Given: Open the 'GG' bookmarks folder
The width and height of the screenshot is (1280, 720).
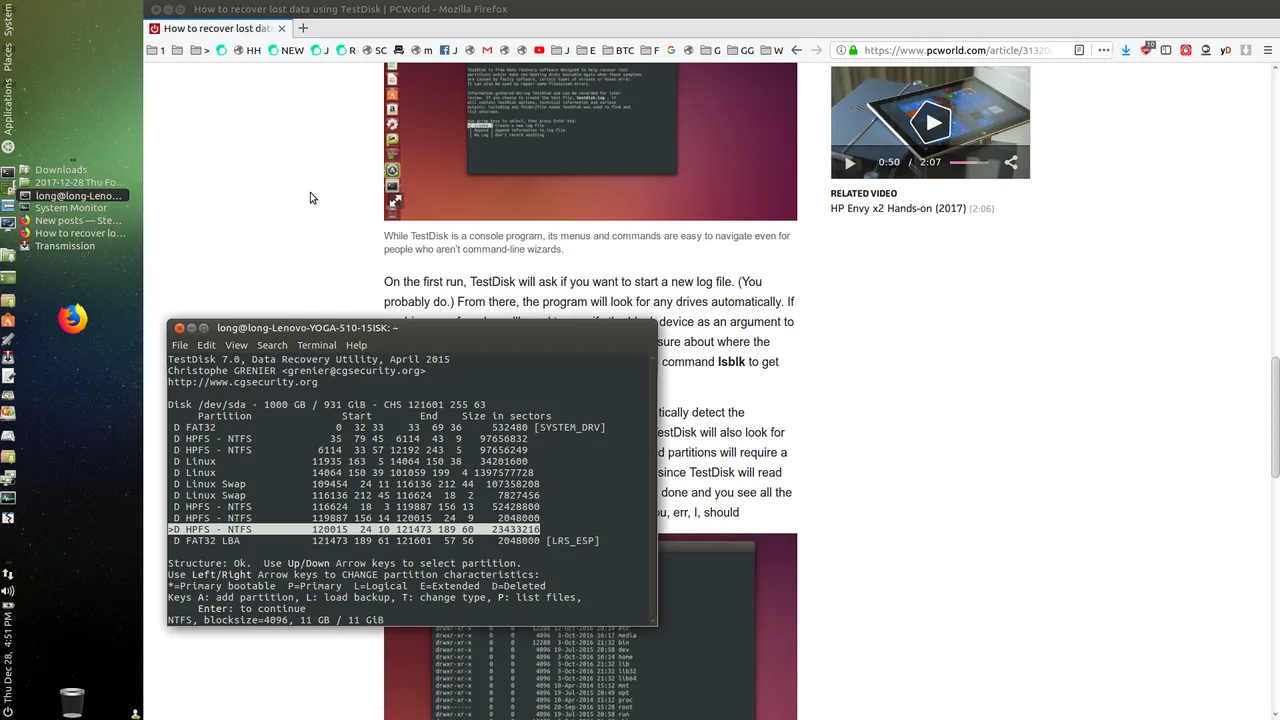Looking at the screenshot, I should (740, 50).
